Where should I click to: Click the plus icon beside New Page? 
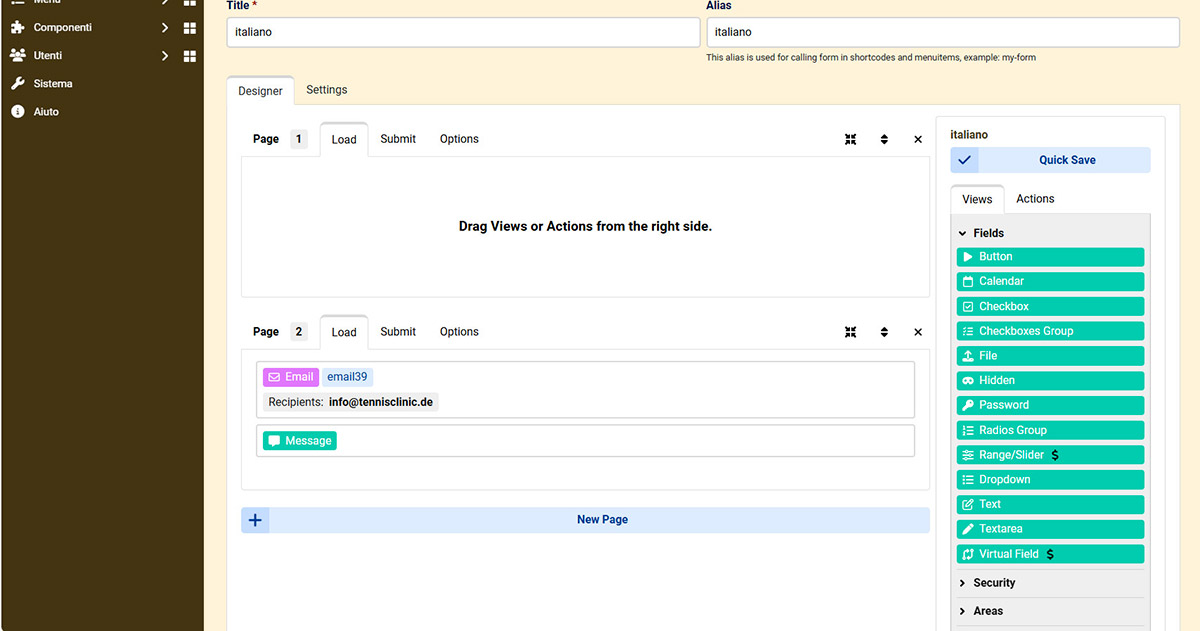(256, 520)
